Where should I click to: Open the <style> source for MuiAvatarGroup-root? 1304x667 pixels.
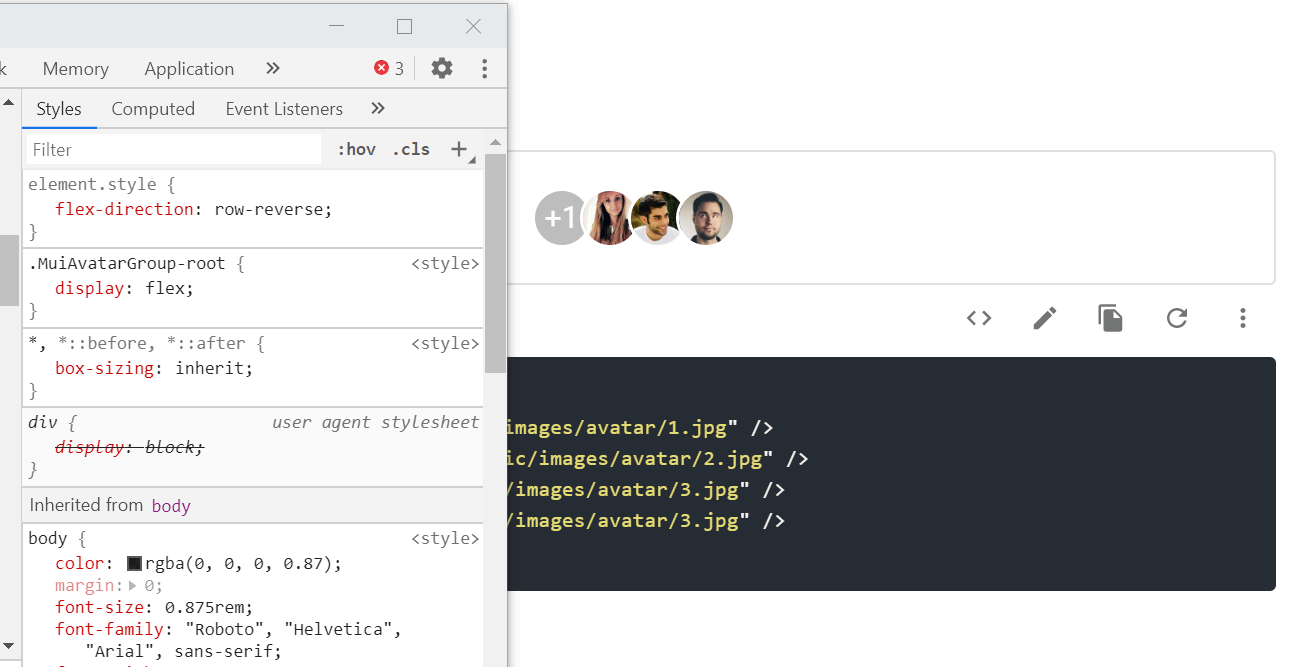[x=444, y=262]
